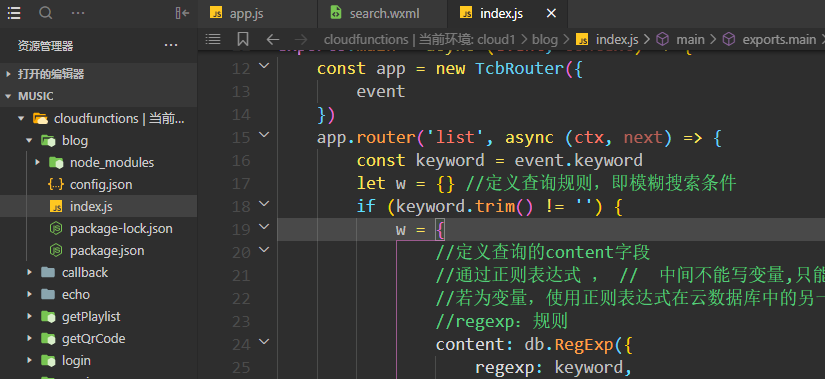Image resolution: width=825 pixels, height=379 pixels.
Task: Expand the callback folder
Action: (x=29, y=272)
